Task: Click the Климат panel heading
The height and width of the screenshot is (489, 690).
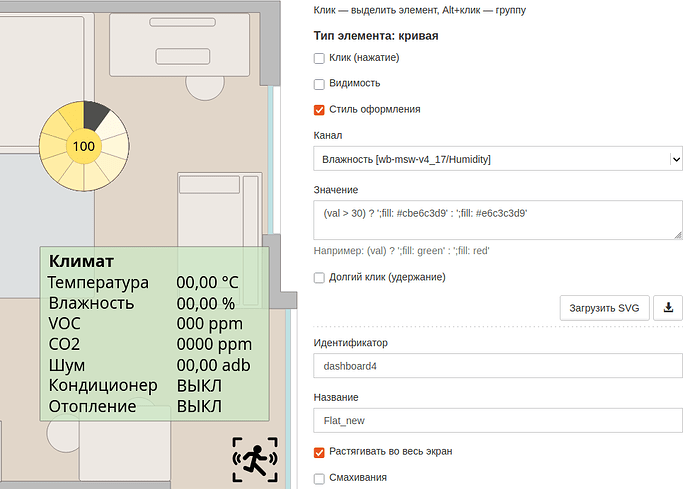Action: click(x=81, y=261)
